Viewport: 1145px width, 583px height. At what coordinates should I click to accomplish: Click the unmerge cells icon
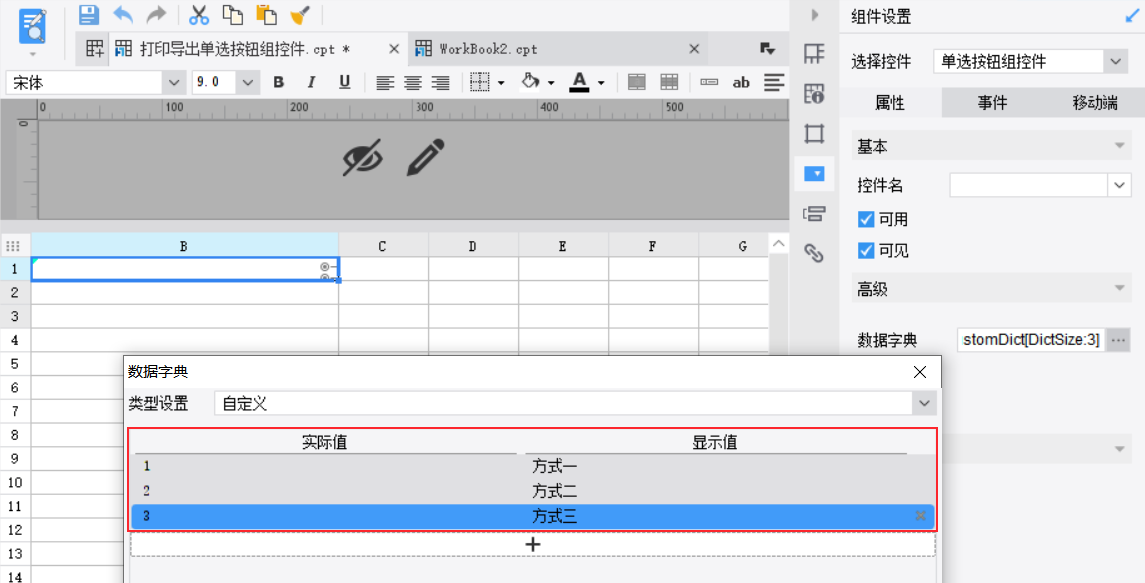click(669, 83)
